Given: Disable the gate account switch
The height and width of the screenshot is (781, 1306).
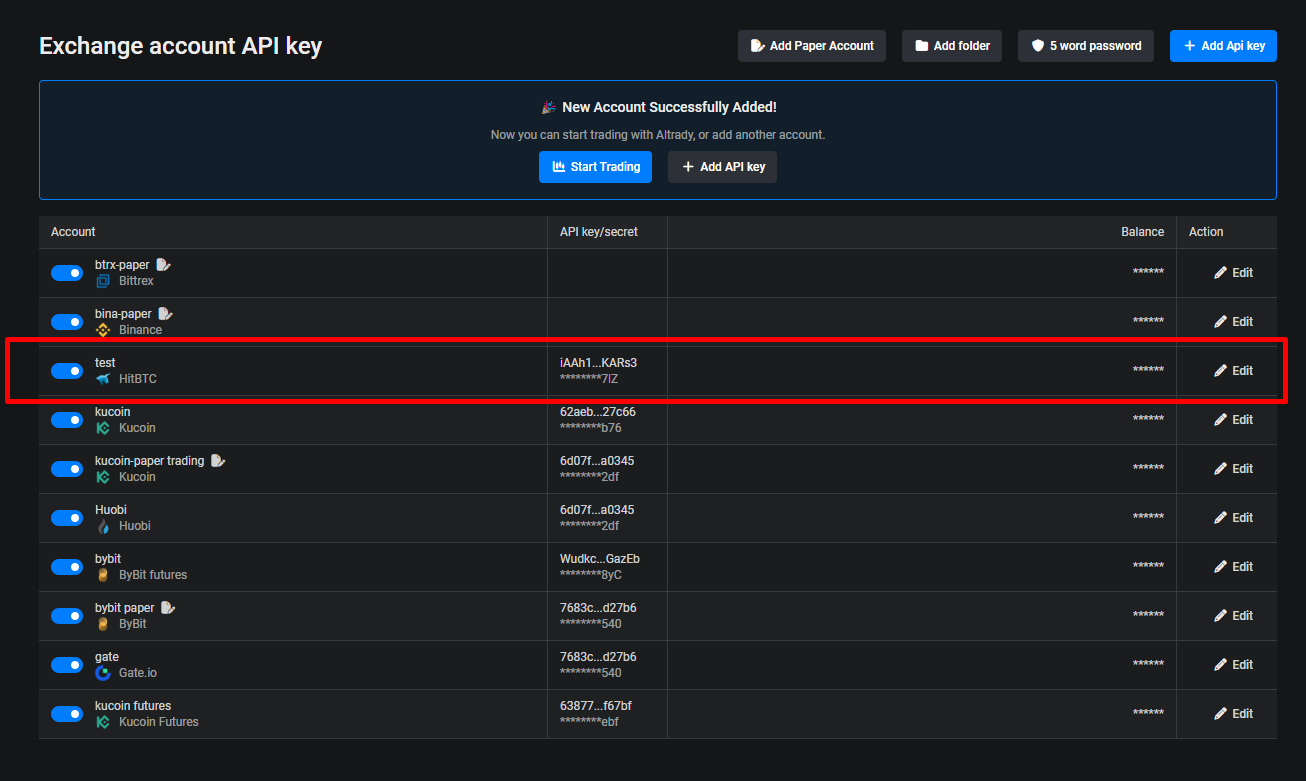Looking at the screenshot, I should [x=67, y=665].
